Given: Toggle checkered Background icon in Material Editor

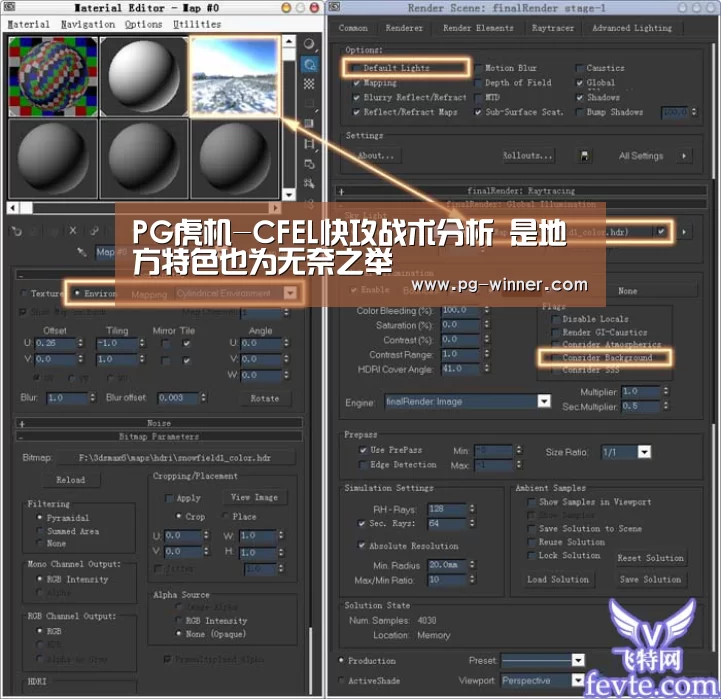Looking at the screenshot, I should tap(309, 84).
